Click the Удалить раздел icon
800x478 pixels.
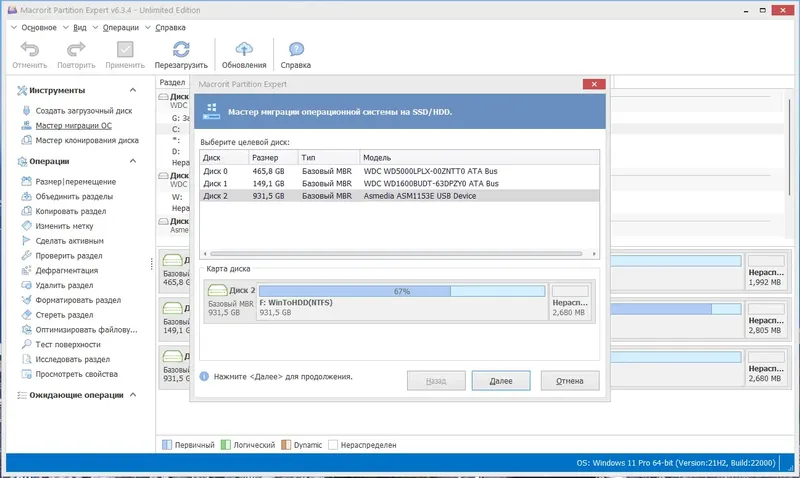[x=26, y=285]
